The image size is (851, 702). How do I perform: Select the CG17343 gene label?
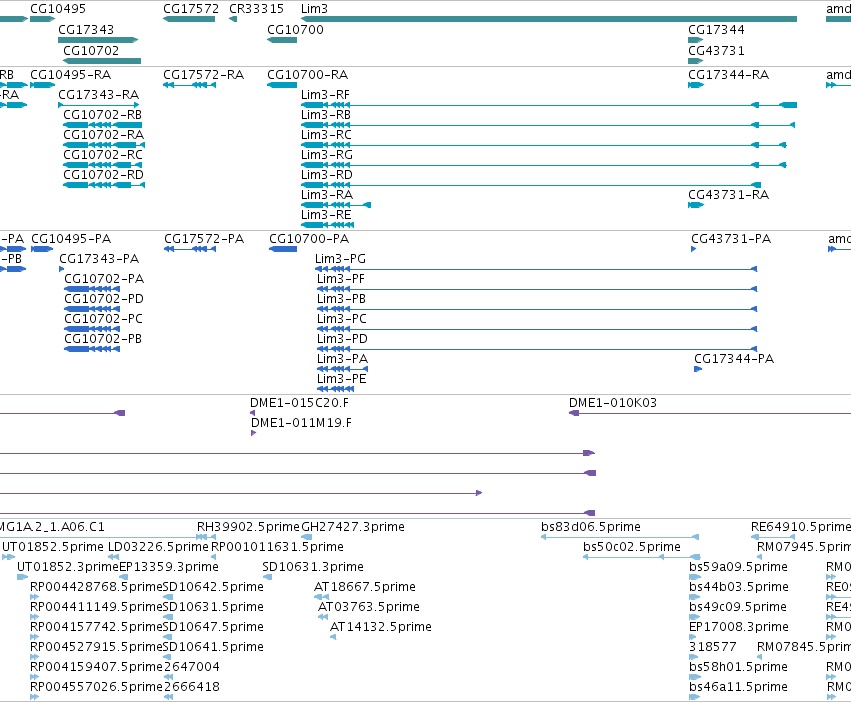(86, 29)
